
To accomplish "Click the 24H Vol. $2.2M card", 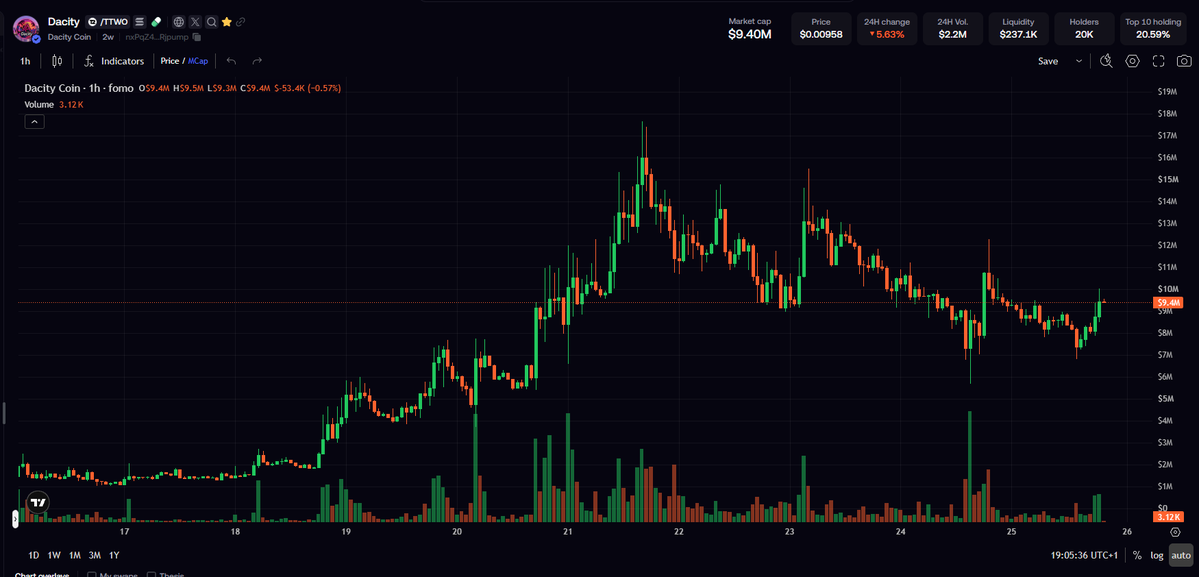I will click(953, 29).
